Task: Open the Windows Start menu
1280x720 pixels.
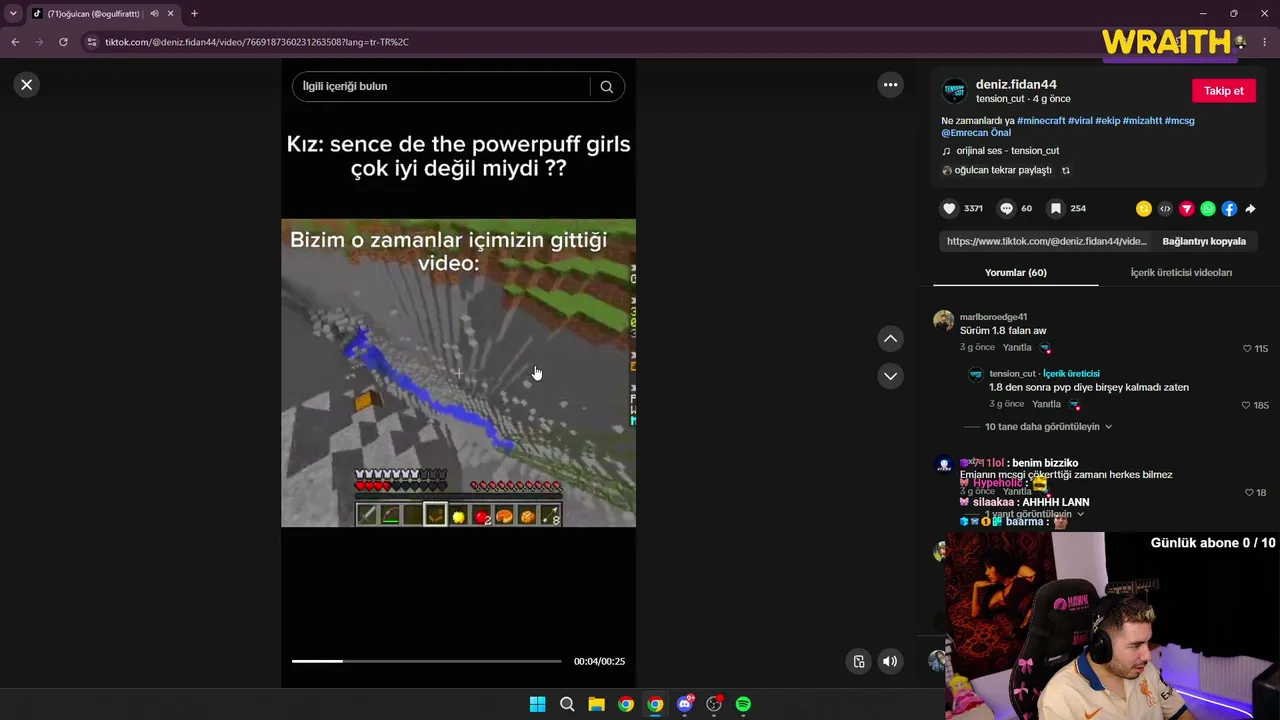Action: pos(537,704)
